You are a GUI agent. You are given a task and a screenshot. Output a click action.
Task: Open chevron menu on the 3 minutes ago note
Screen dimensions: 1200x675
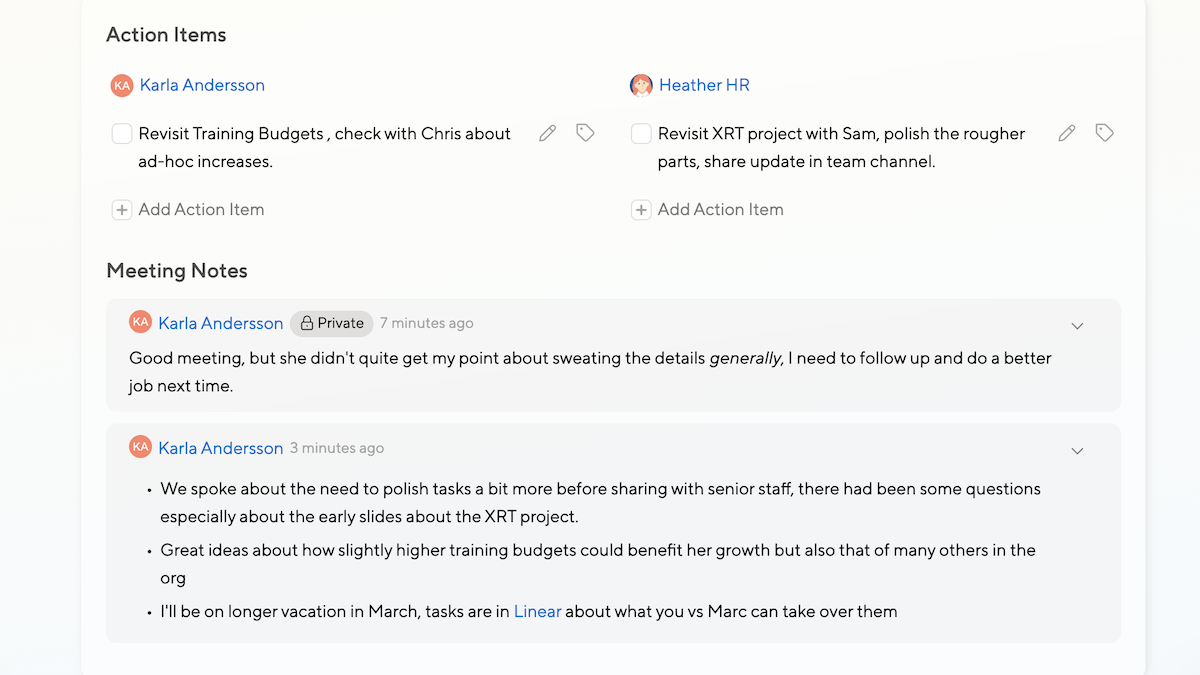1077,451
